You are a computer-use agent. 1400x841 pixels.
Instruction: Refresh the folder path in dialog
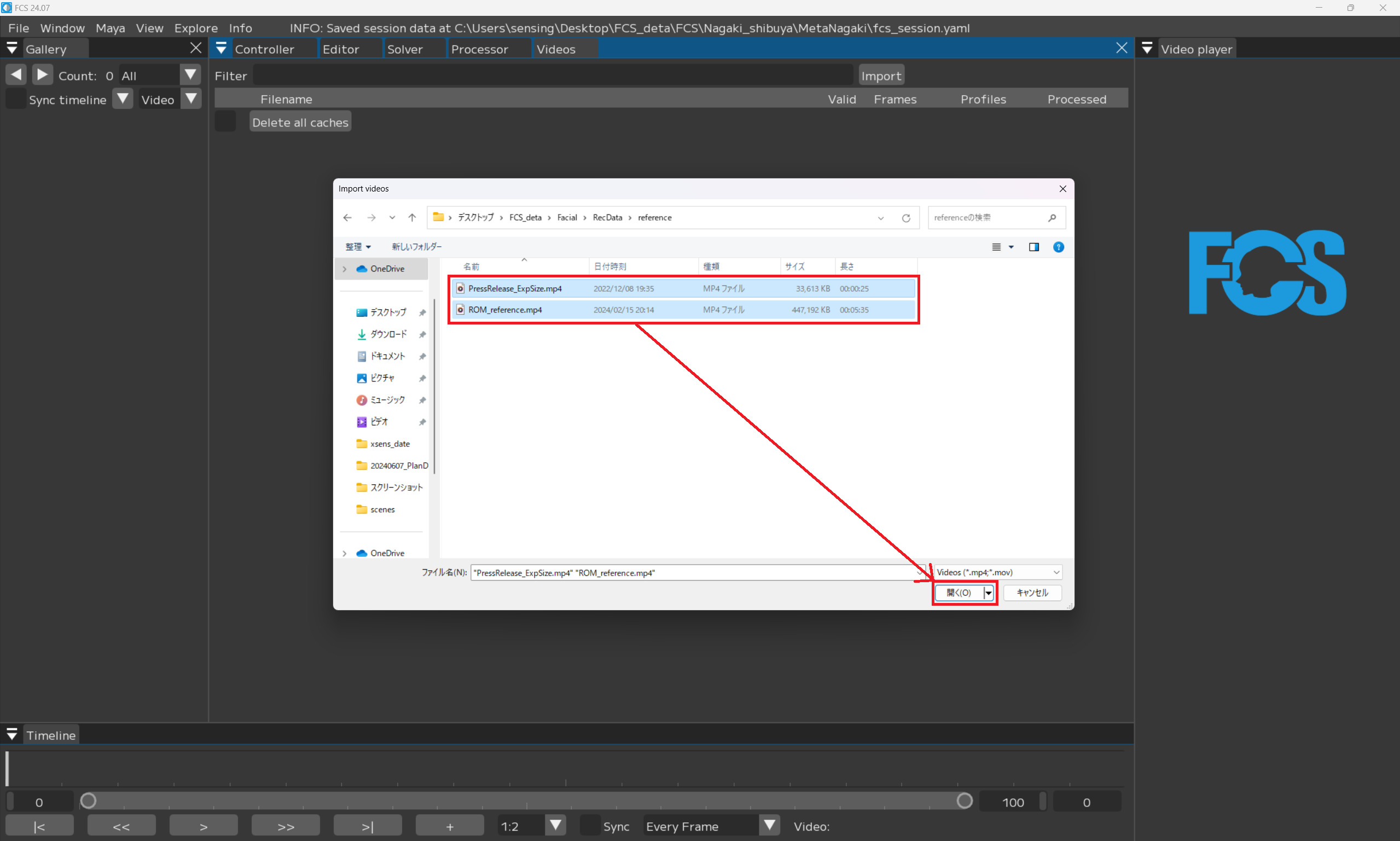906,218
